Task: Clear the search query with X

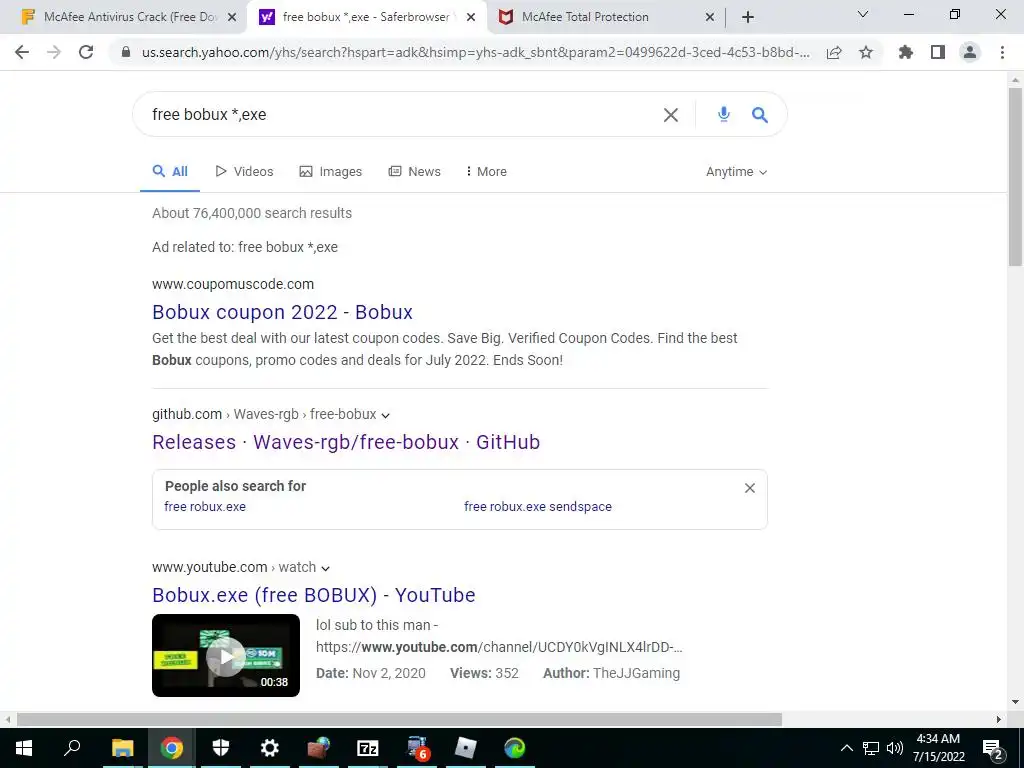Action: click(x=671, y=115)
